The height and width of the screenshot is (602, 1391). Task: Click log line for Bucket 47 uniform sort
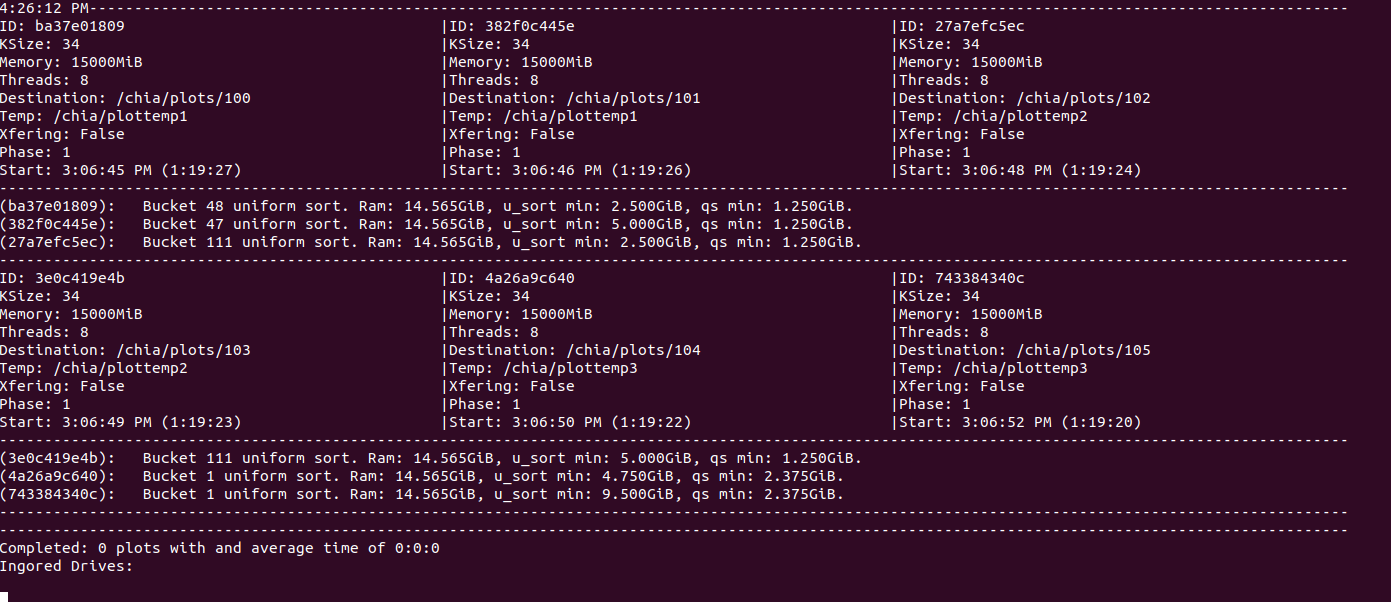pyautogui.click(x=426, y=224)
